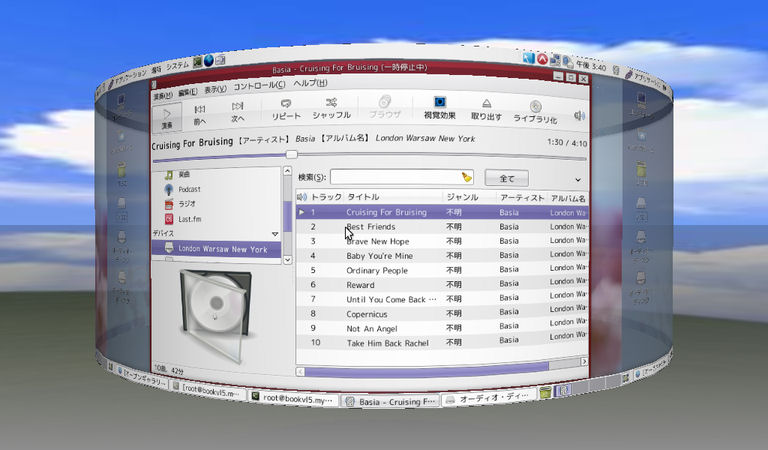Click the trash icon in bottom panel
This screenshot has width=768, height=450.
[x=545, y=392]
